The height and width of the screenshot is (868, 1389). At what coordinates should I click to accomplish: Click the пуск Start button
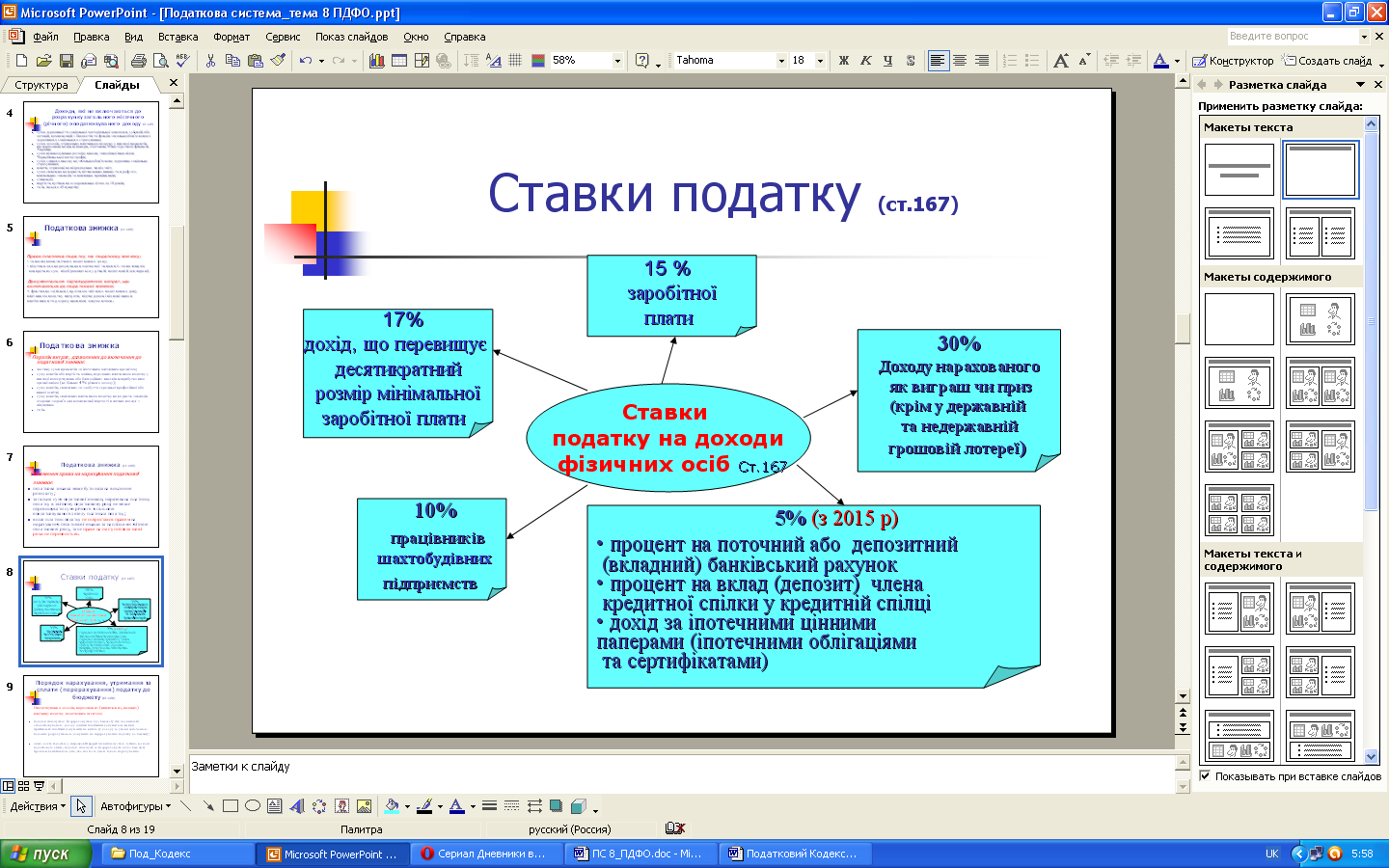pos(45,854)
